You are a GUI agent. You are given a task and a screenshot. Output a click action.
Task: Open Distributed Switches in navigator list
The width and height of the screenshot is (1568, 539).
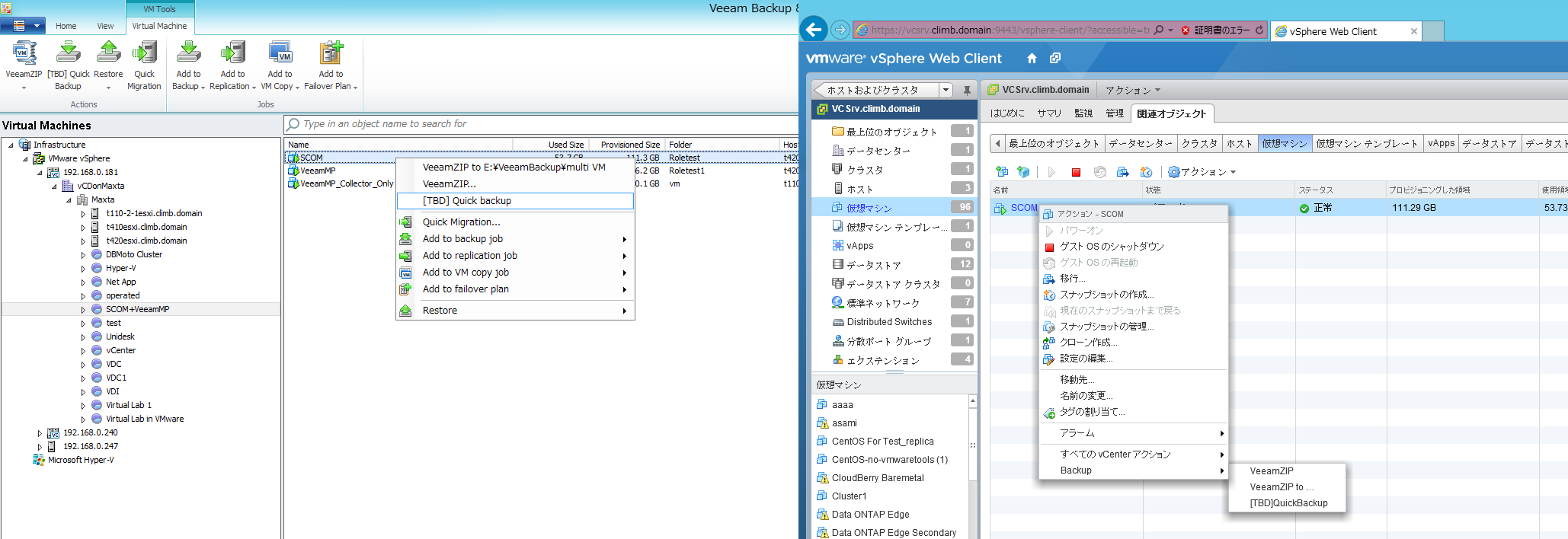(894, 322)
